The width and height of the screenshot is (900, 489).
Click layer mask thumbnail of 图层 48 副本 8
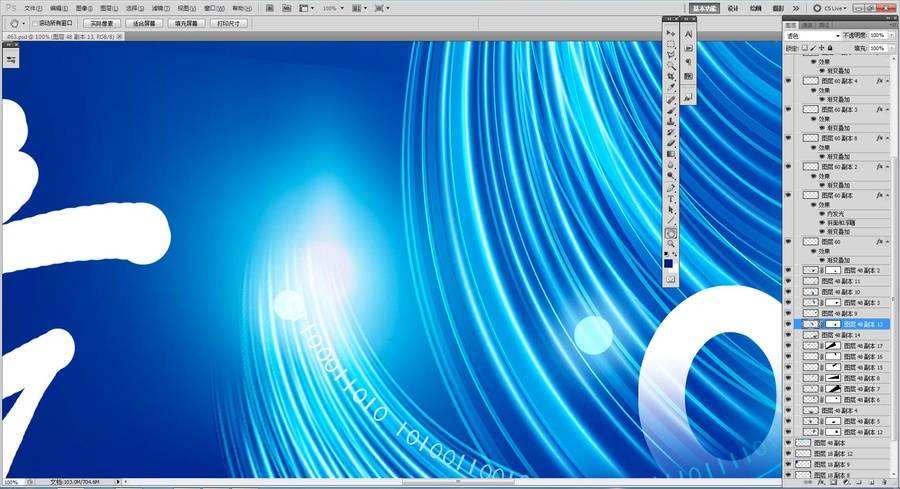(832, 378)
